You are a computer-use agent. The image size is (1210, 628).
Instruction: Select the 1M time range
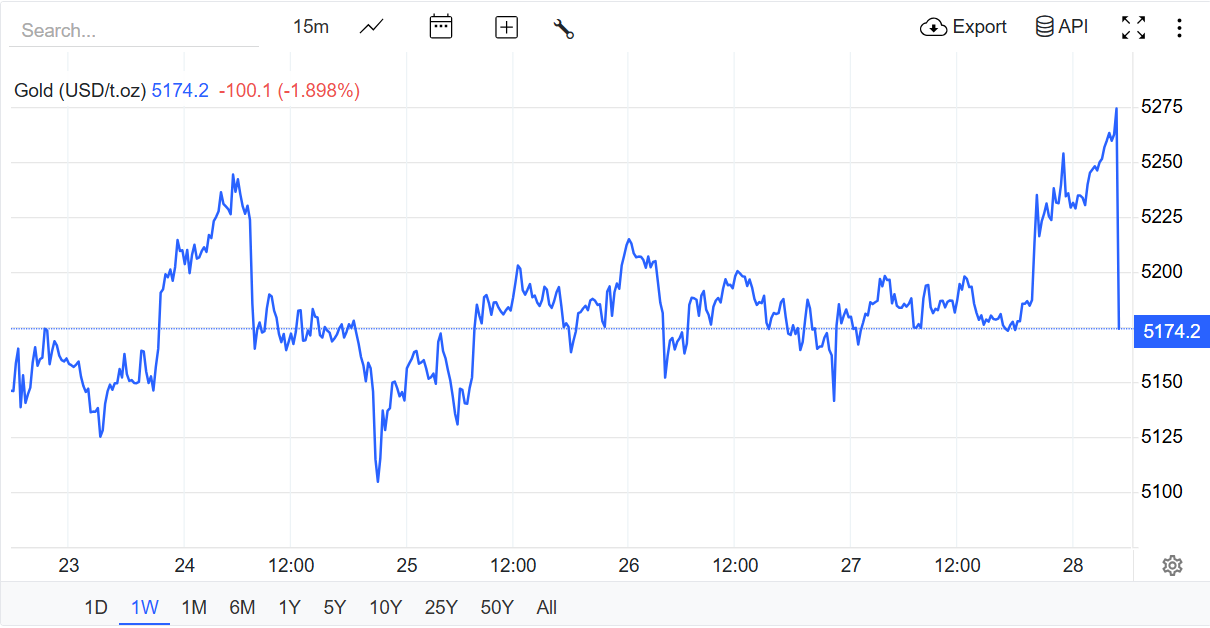(194, 607)
